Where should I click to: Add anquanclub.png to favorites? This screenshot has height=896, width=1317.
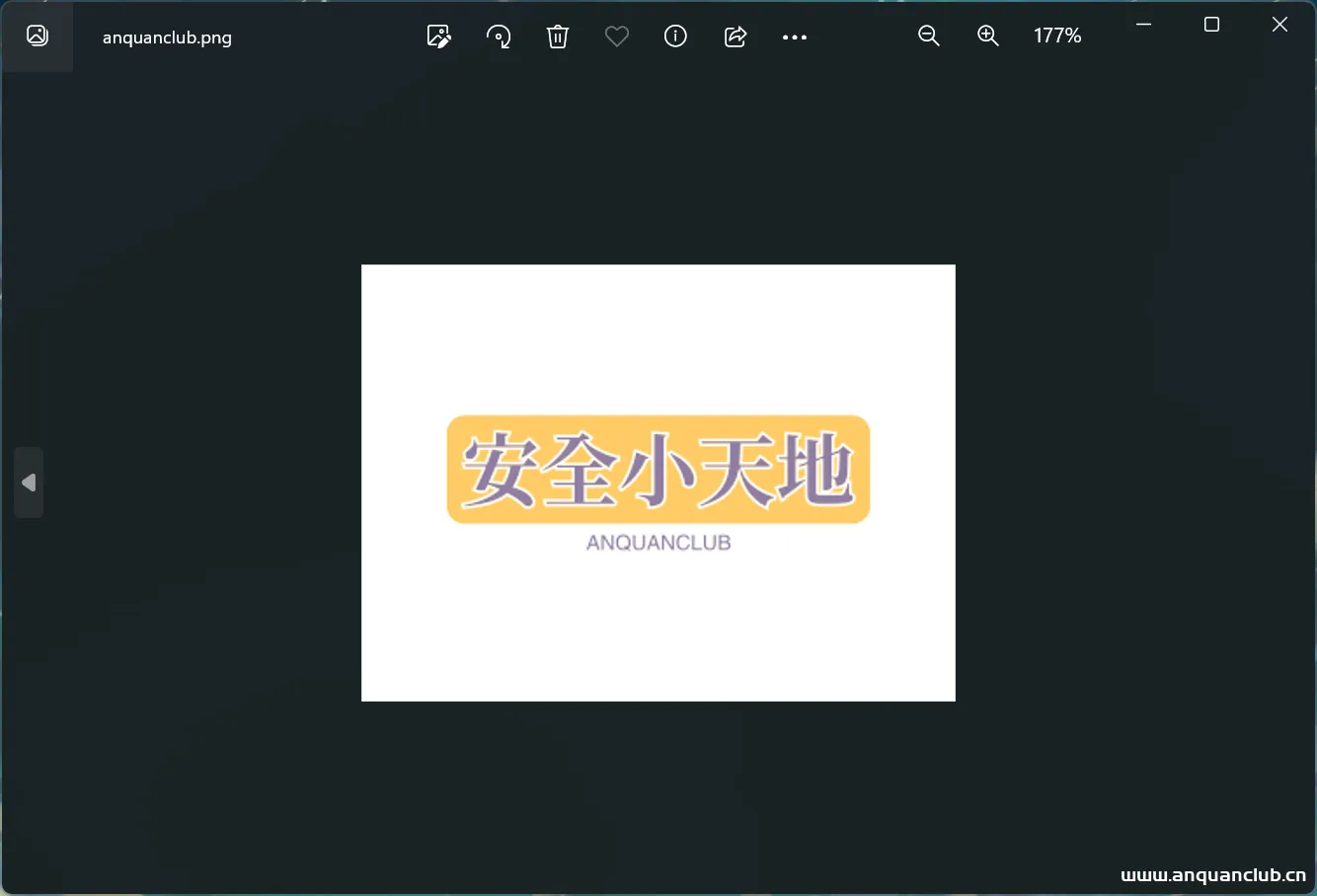[617, 36]
